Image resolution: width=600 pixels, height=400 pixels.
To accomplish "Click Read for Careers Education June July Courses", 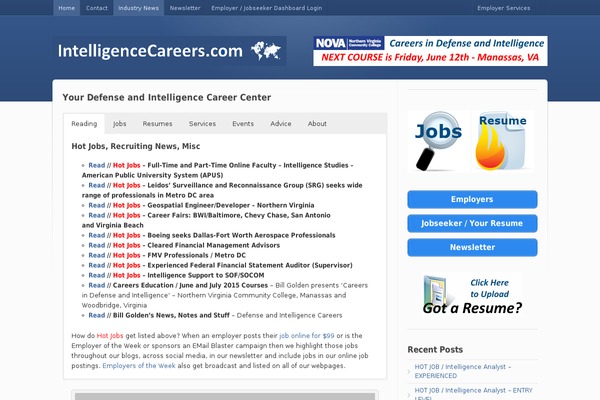I will point(96,285).
